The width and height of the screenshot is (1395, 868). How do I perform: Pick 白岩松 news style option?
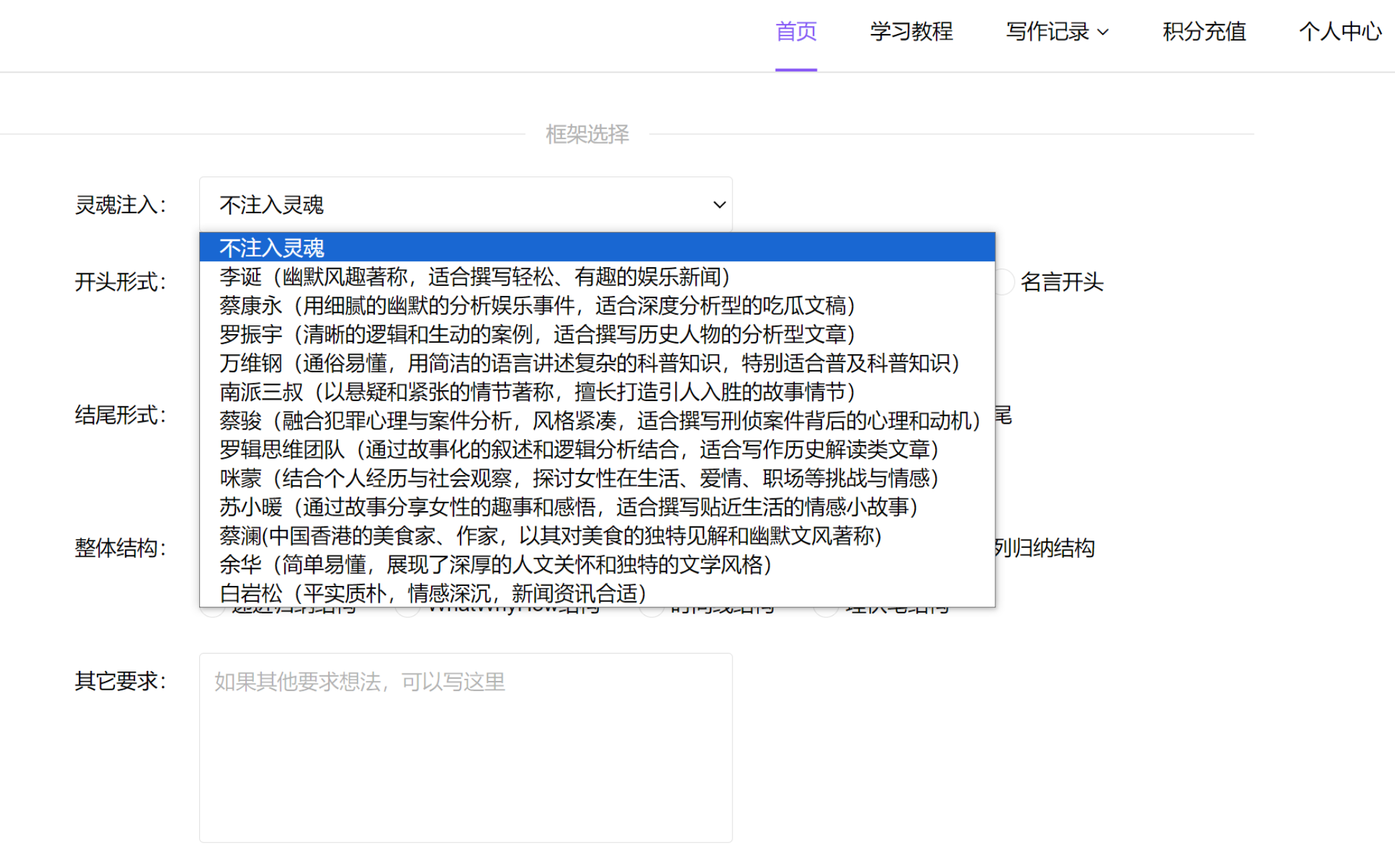(432, 592)
